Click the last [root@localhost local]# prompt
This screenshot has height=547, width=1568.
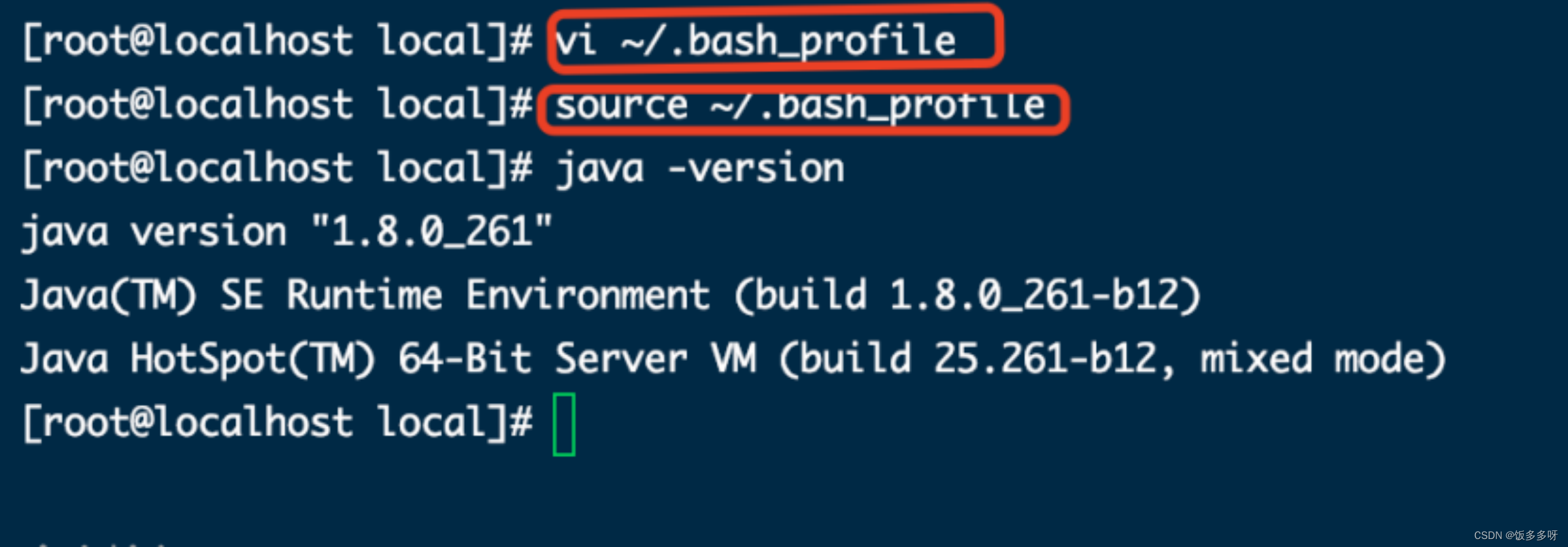click(x=277, y=424)
